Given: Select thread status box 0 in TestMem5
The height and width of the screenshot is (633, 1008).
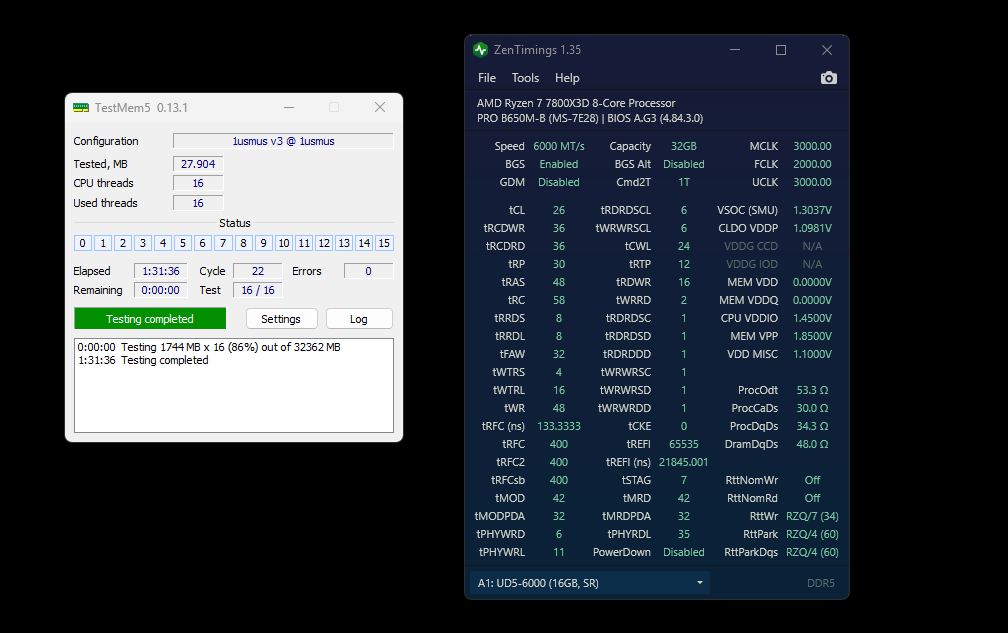Looking at the screenshot, I should [x=82, y=243].
